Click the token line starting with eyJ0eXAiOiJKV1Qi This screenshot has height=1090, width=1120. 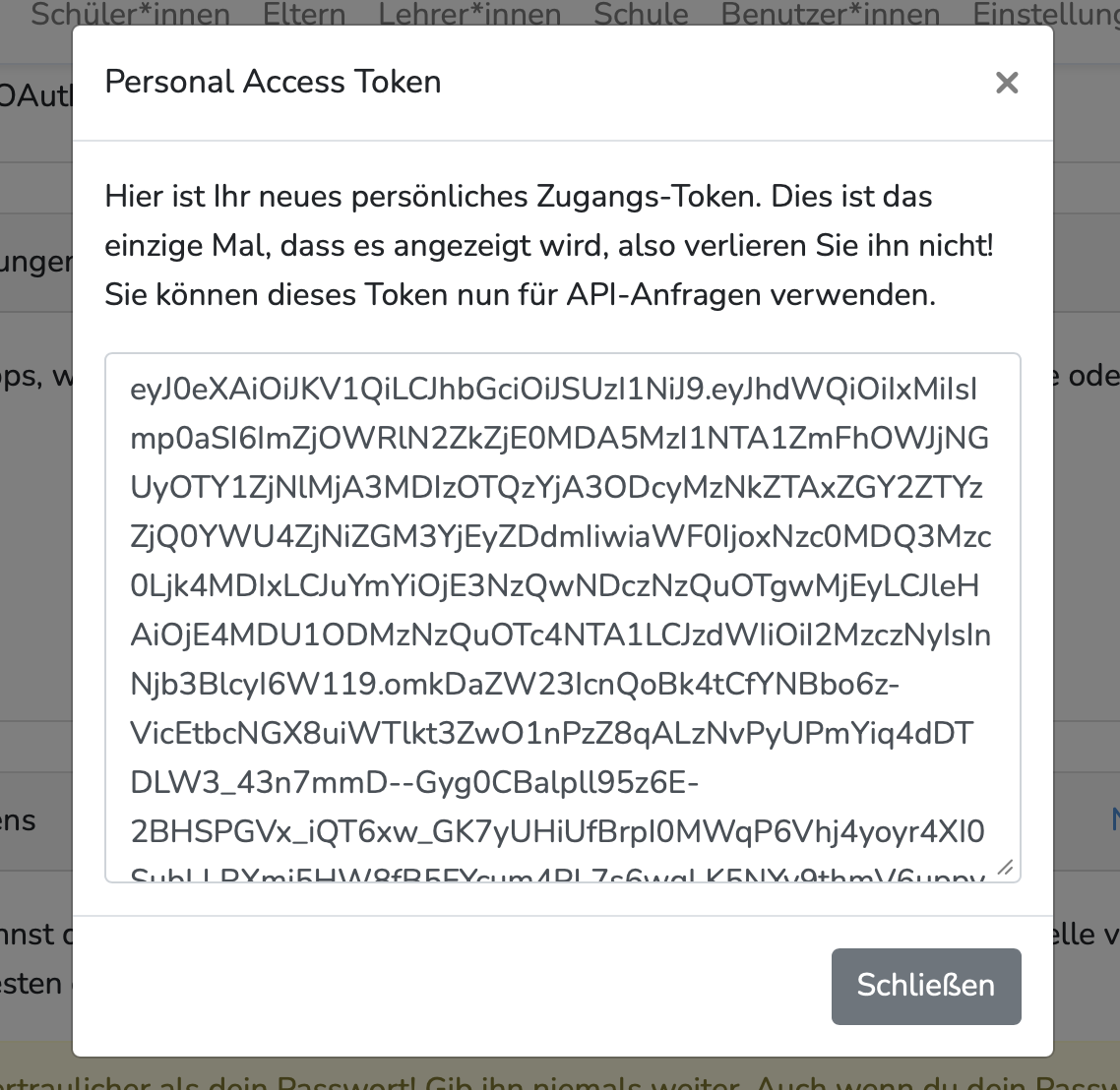point(553,390)
